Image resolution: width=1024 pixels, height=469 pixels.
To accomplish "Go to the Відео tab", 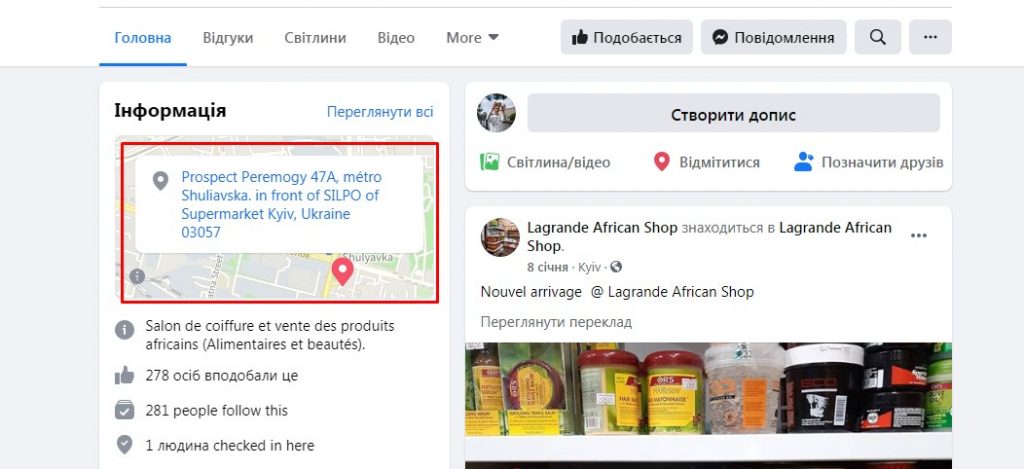I will (396, 38).
